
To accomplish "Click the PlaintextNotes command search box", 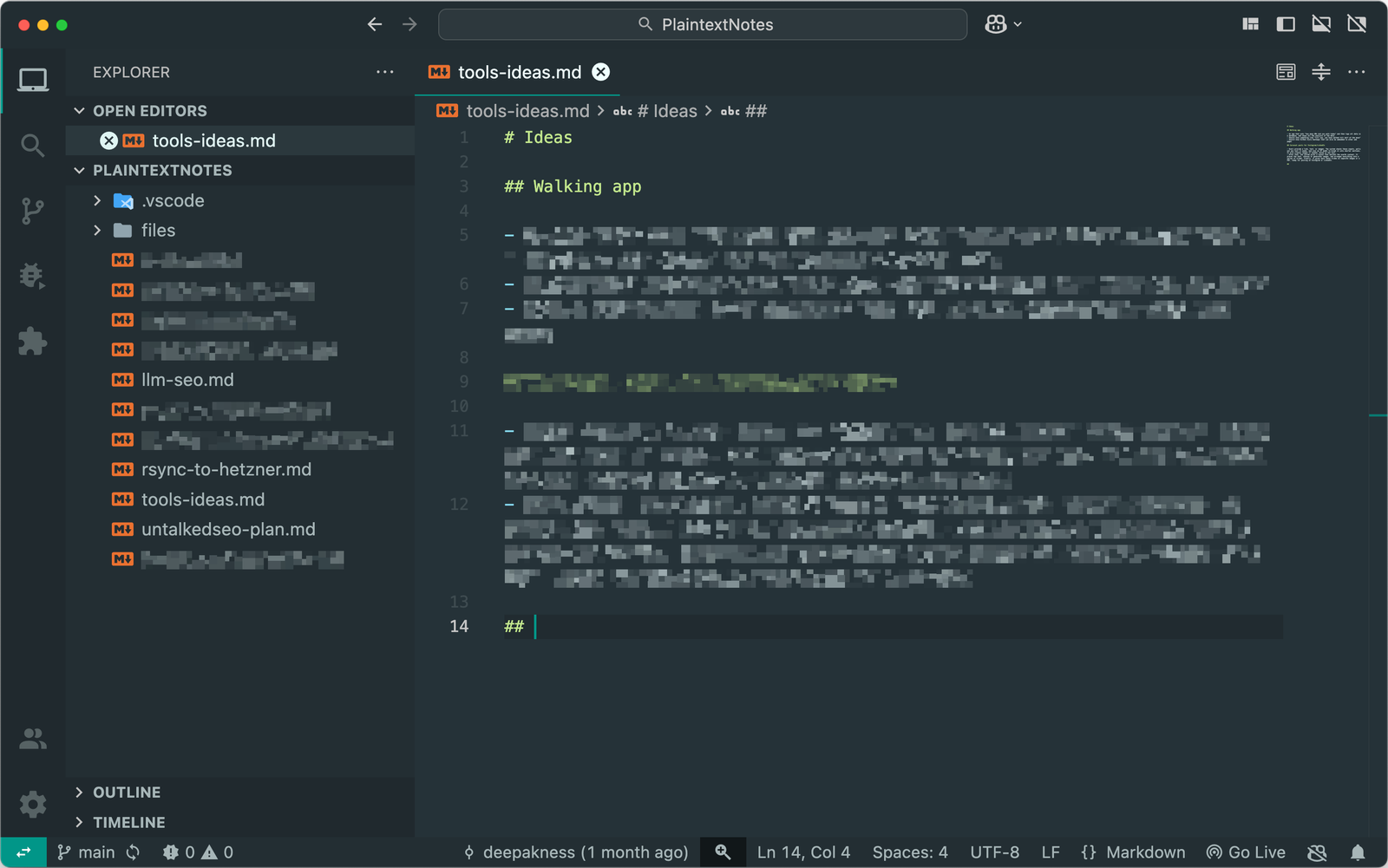I will click(x=703, y=24).
